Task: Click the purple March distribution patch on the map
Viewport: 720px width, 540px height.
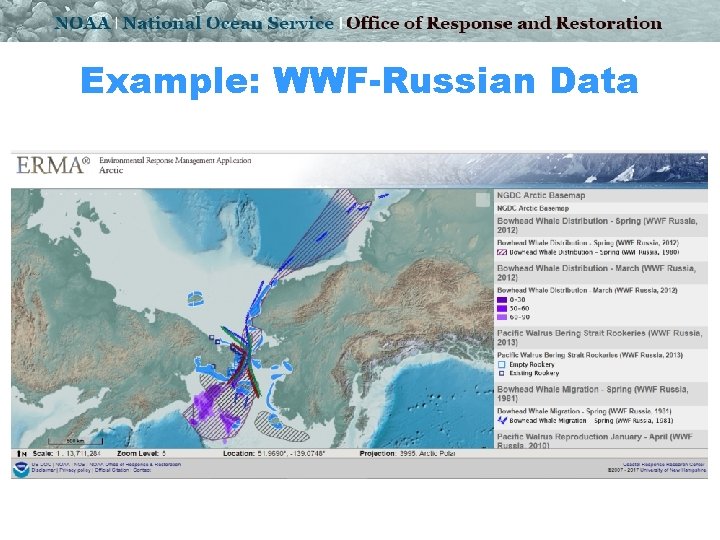Action: pos(207,403)
